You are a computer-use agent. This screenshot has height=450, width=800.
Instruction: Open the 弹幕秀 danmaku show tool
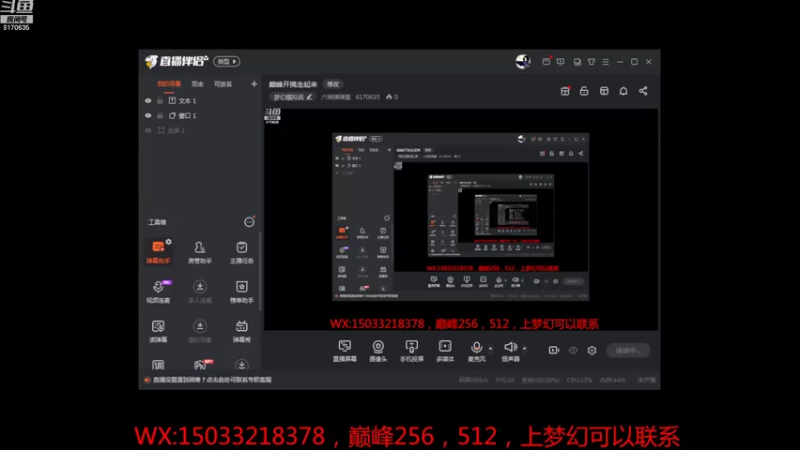point(241,331)
